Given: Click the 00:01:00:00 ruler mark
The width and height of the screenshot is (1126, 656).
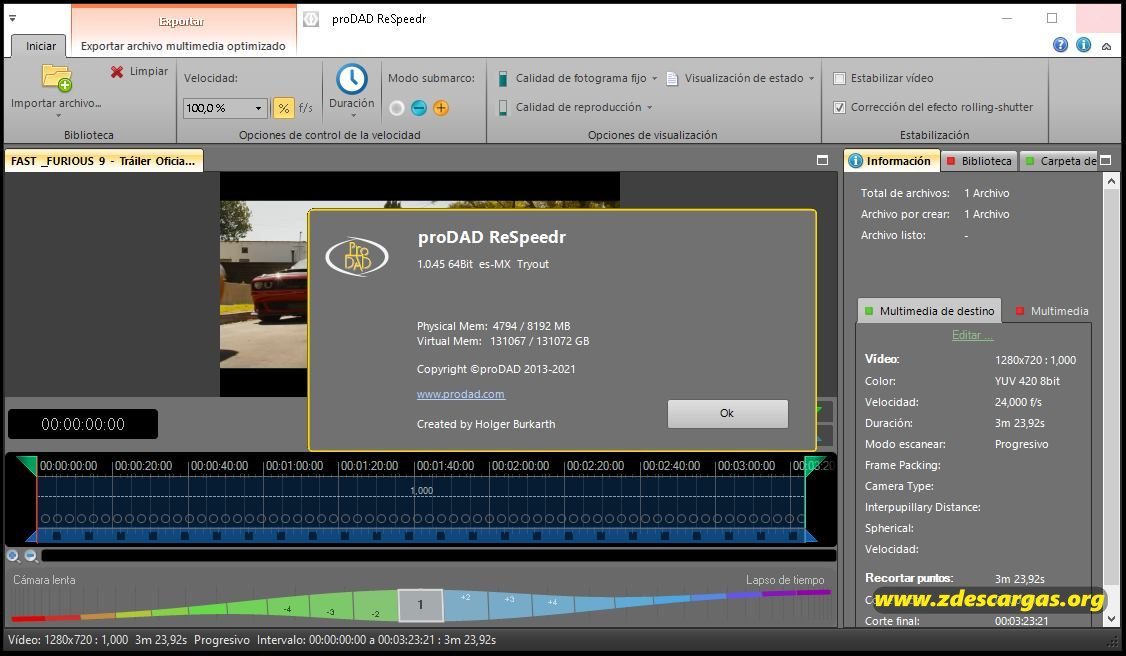Looking at the screenshot, I should tap(294, 466).
